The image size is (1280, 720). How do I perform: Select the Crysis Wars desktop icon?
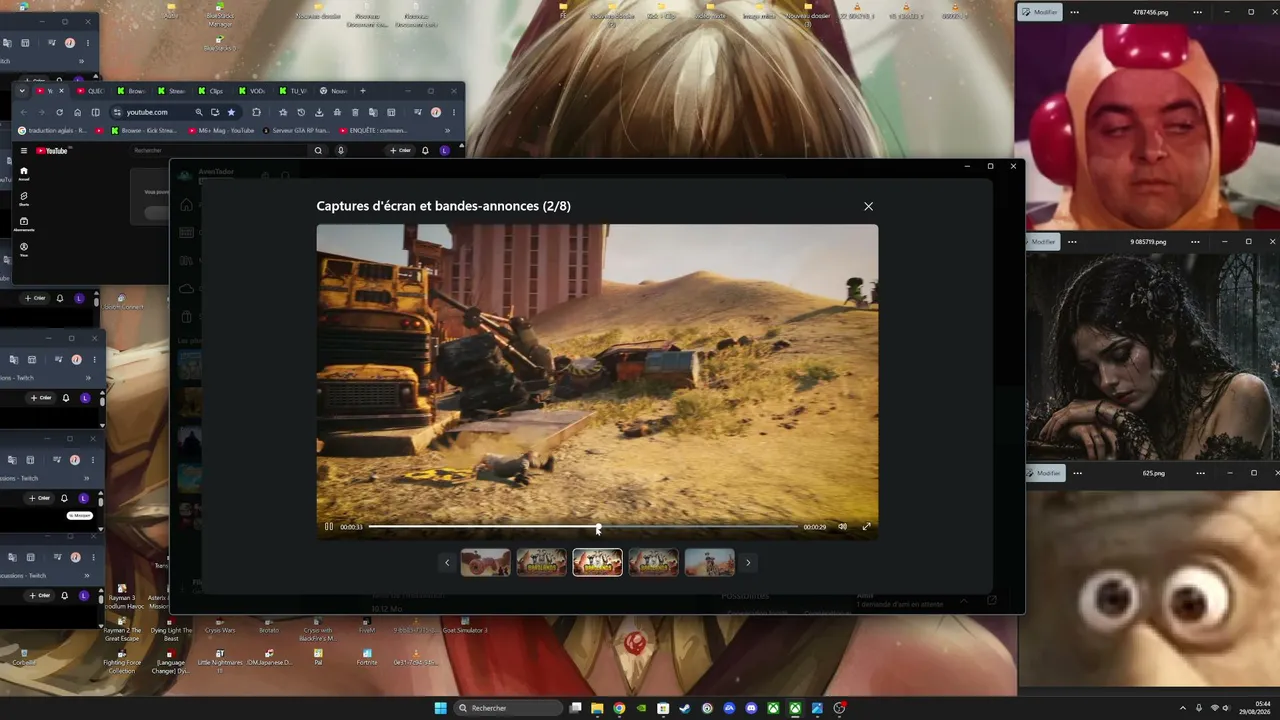220,625
